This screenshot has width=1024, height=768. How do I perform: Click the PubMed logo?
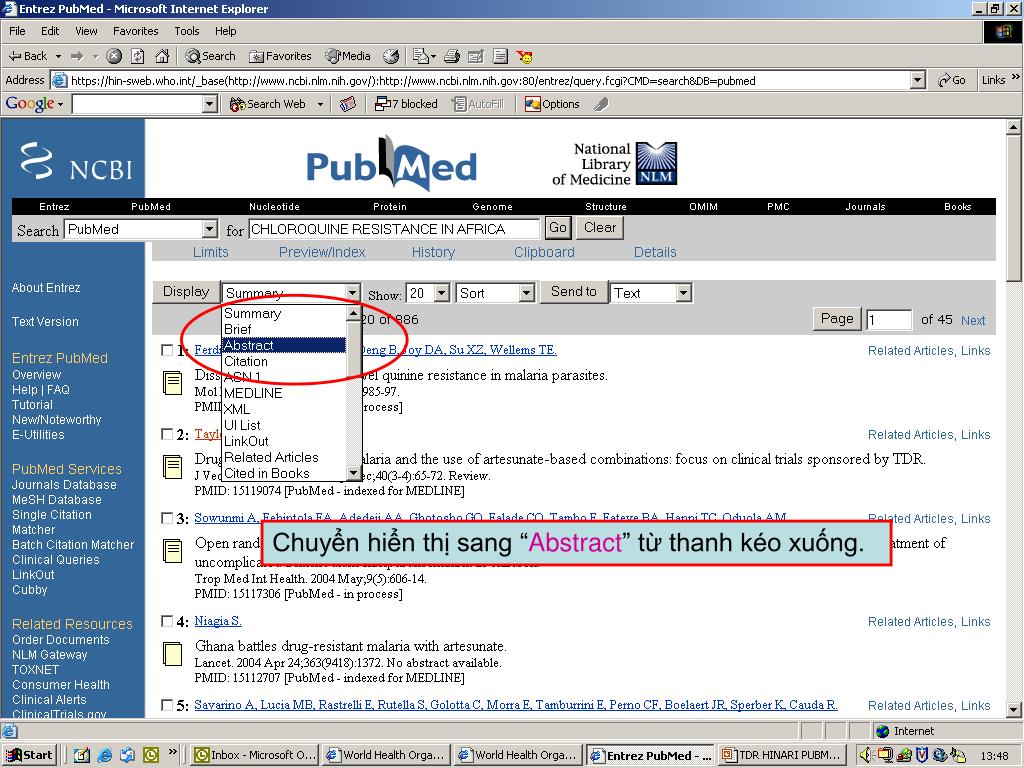pyautogui.click(x=392, y=163)
